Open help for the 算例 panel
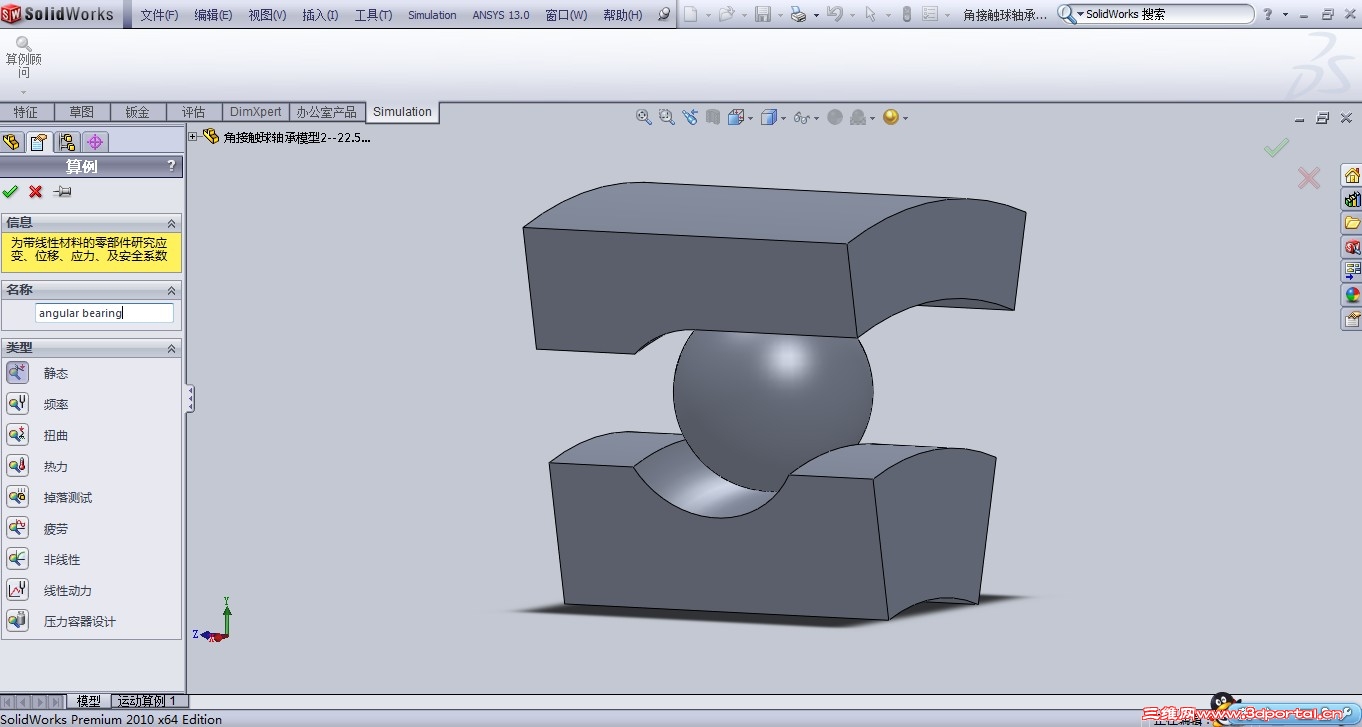 click(x=171, y=166)
